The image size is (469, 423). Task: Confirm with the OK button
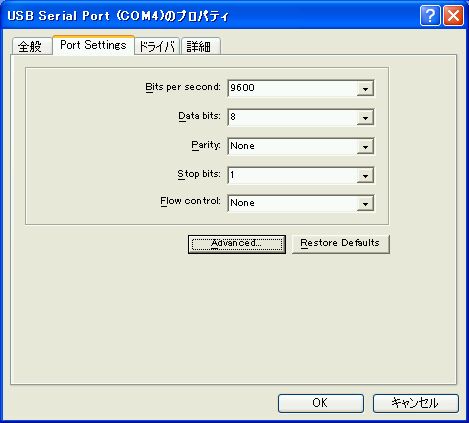pyautogui.click(x=321, y=403)
